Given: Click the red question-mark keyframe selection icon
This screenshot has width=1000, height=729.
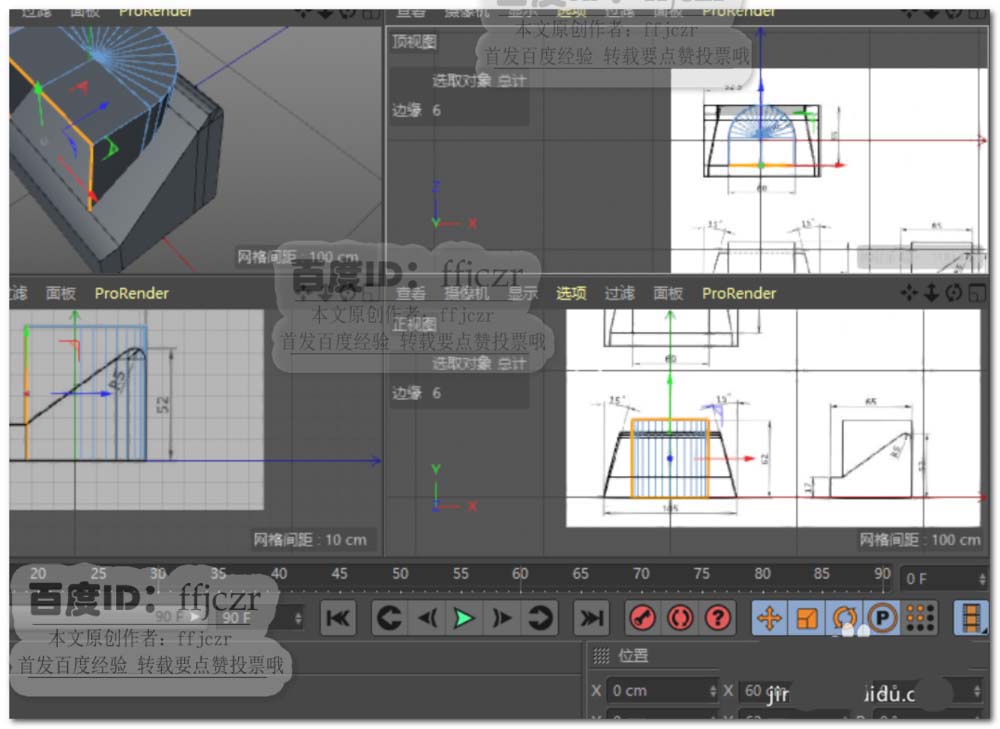Looking at the screenshot, I should (x=717, y=619).
